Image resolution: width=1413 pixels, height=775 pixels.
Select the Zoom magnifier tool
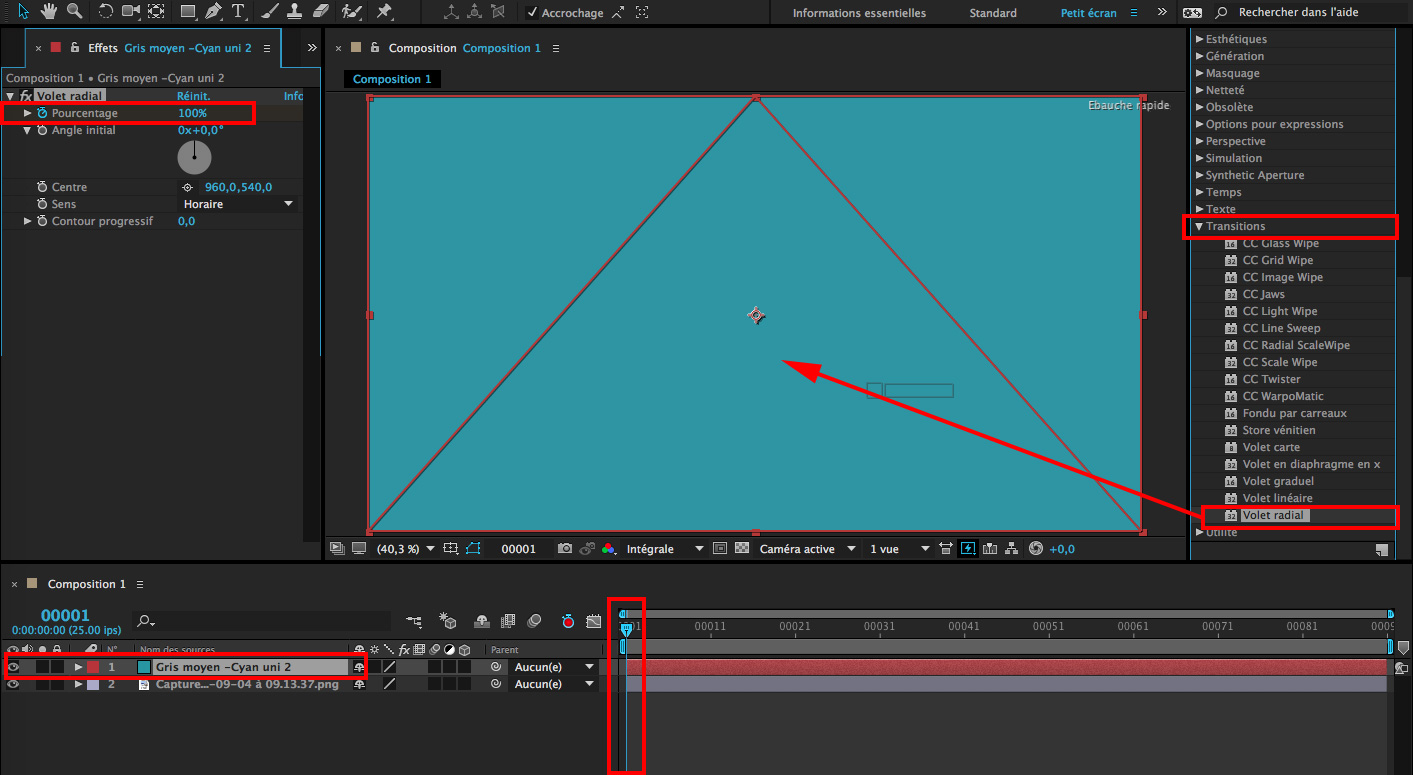point(74,12)
